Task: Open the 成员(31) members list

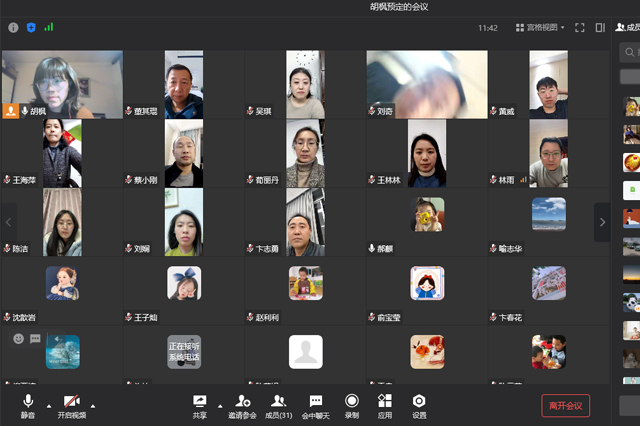Action: pyautogui.click(x=278, y=404)
